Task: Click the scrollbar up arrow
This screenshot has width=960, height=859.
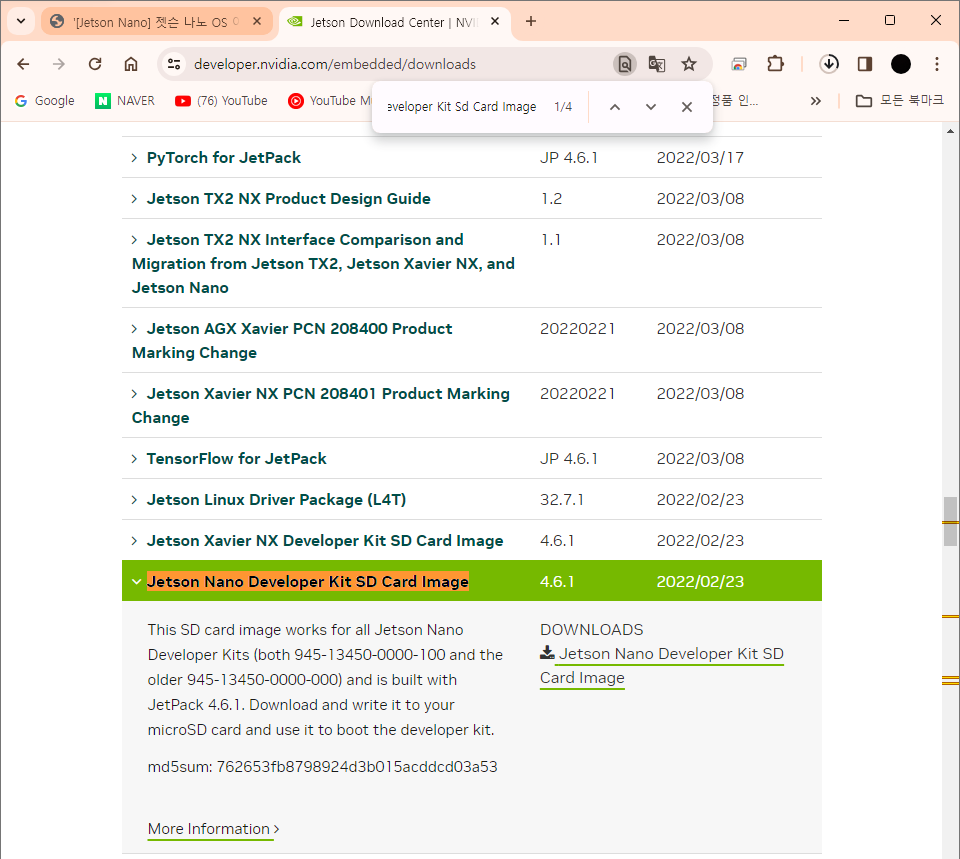Action: point(950,131)
